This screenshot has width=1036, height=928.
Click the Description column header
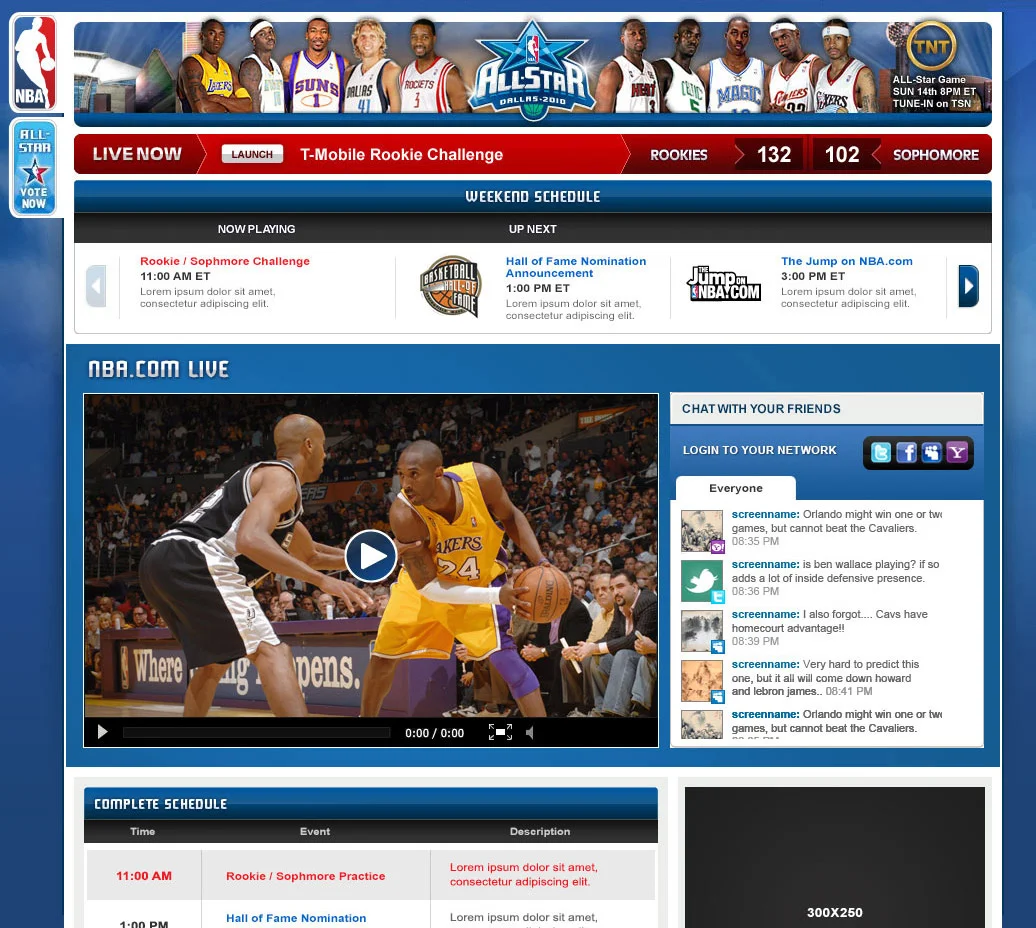click(x=540, y=832)
